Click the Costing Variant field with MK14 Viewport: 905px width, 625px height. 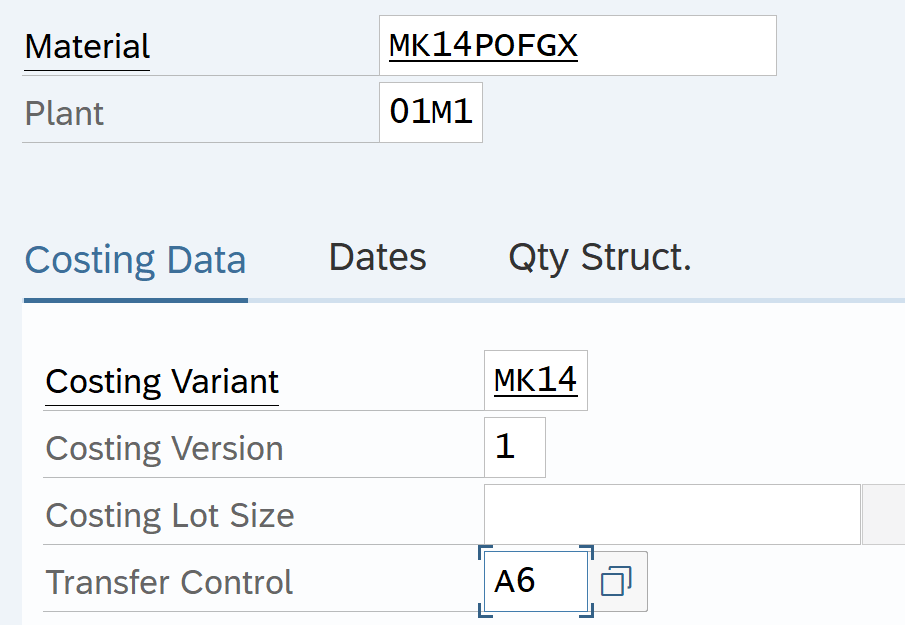pyautogui.click(x=535, y=381)
